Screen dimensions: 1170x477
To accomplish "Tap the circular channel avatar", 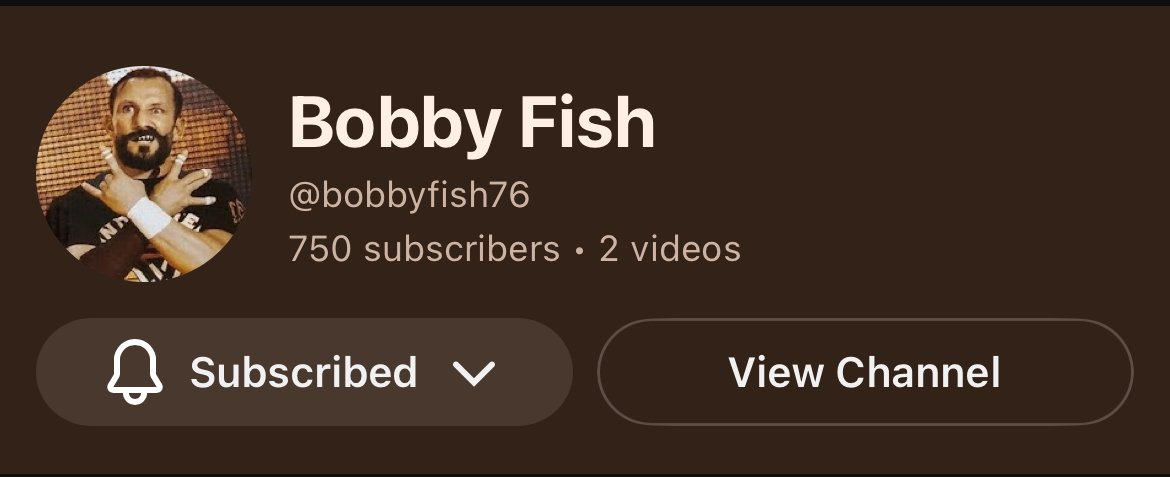I will click(143, 173).
